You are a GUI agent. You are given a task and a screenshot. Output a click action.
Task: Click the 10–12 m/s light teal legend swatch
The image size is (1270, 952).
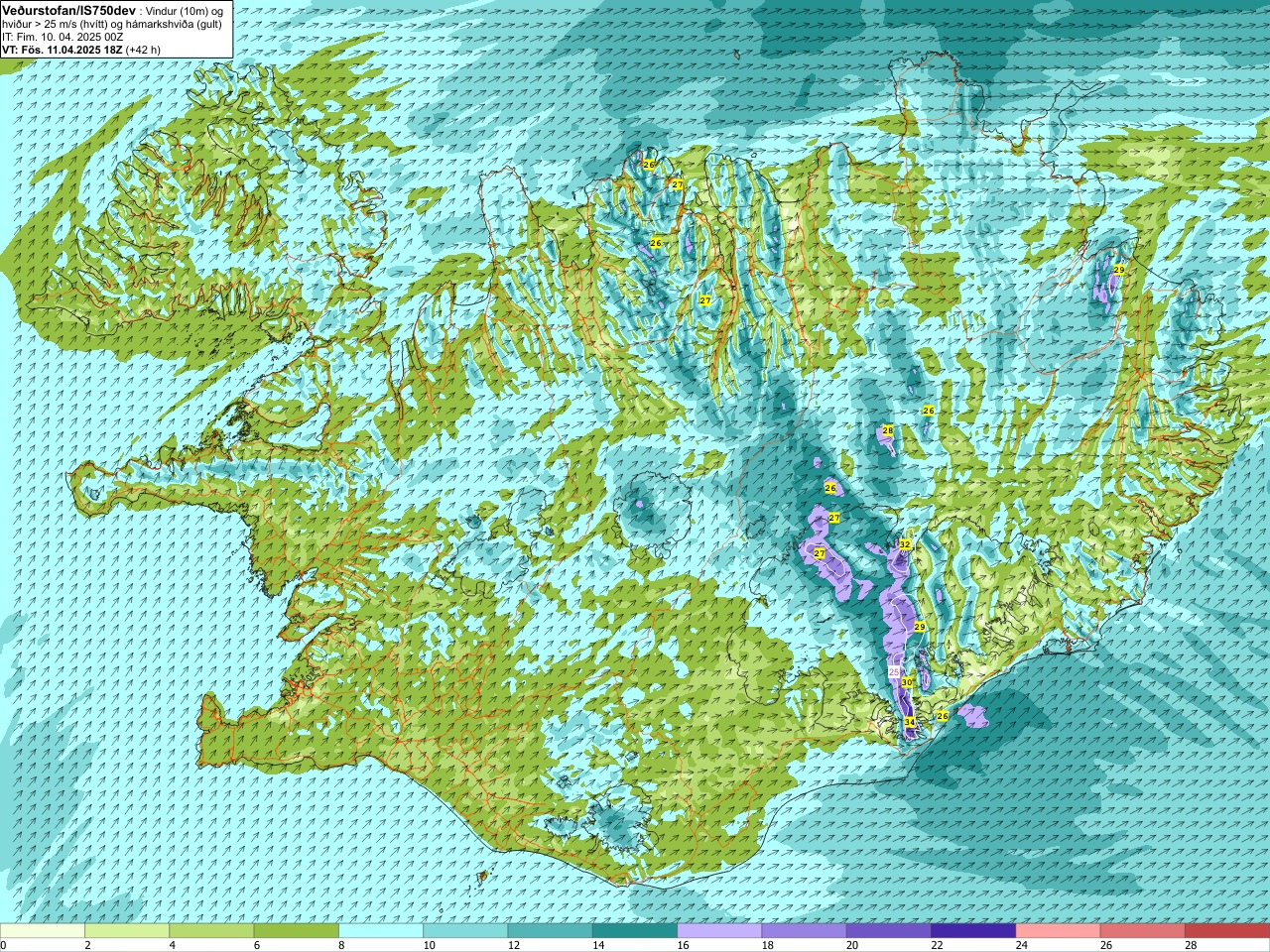point(465,931)
